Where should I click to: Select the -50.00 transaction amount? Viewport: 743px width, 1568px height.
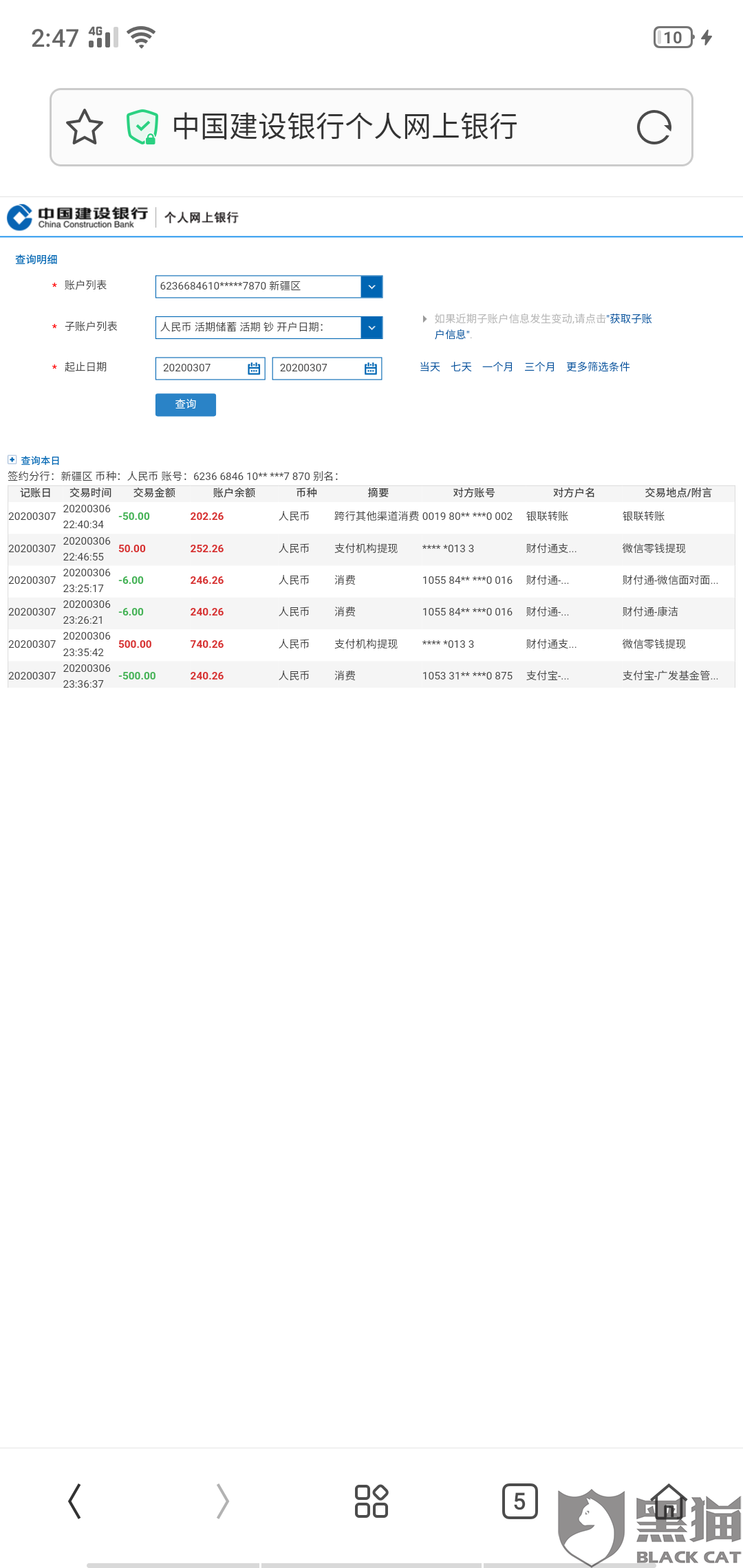pyautogui.click(x=134, y=516)
